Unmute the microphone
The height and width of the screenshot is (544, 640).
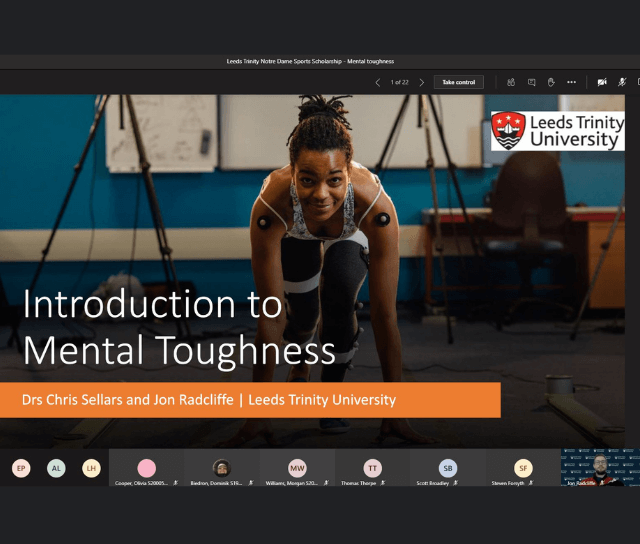[x=622, y=82]
